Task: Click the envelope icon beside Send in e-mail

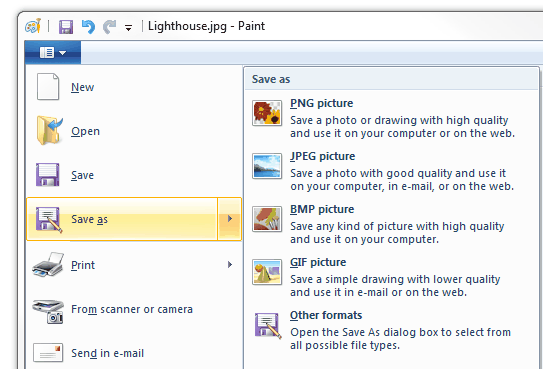Action: (48, 352)
